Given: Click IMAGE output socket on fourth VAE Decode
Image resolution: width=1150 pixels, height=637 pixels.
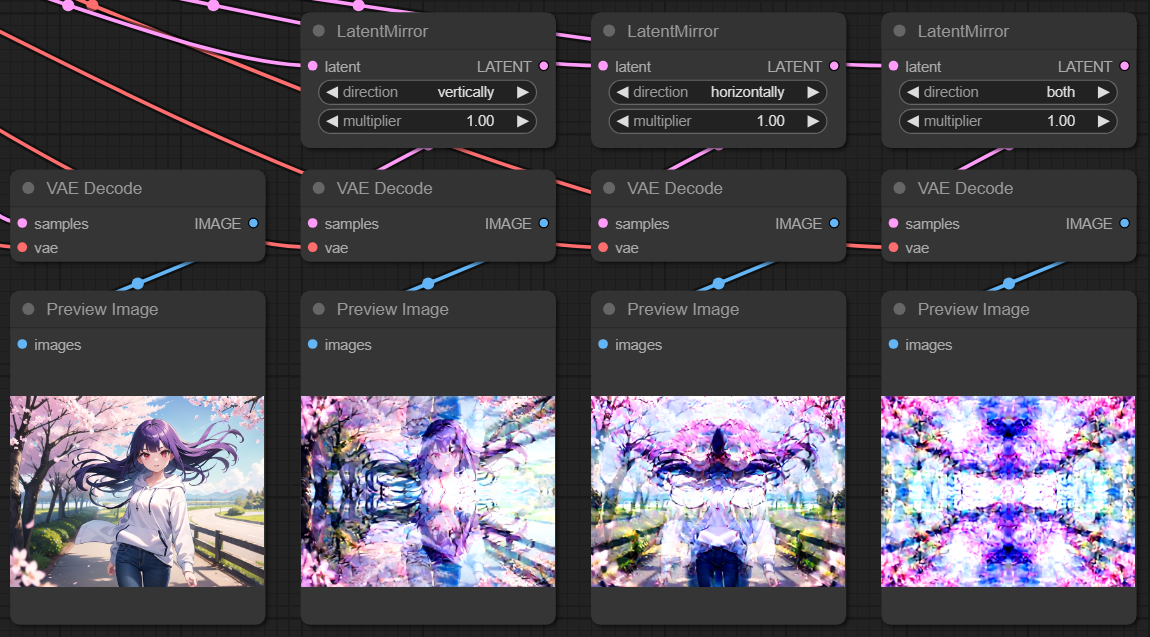Looking at the screenshot, I should coord(1124,223).
